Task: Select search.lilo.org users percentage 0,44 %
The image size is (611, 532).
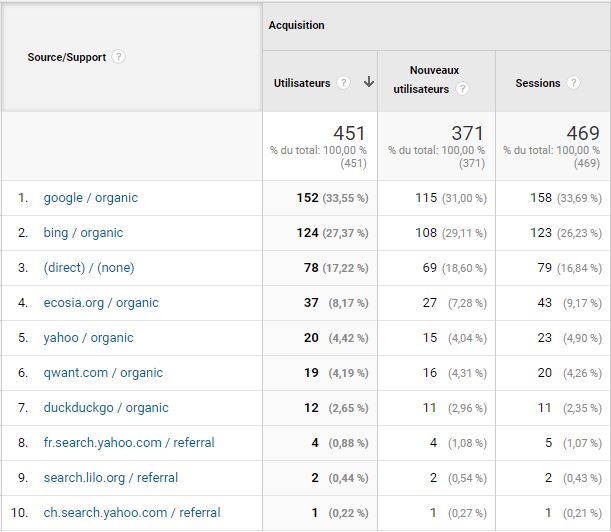Action: point(348,478)
